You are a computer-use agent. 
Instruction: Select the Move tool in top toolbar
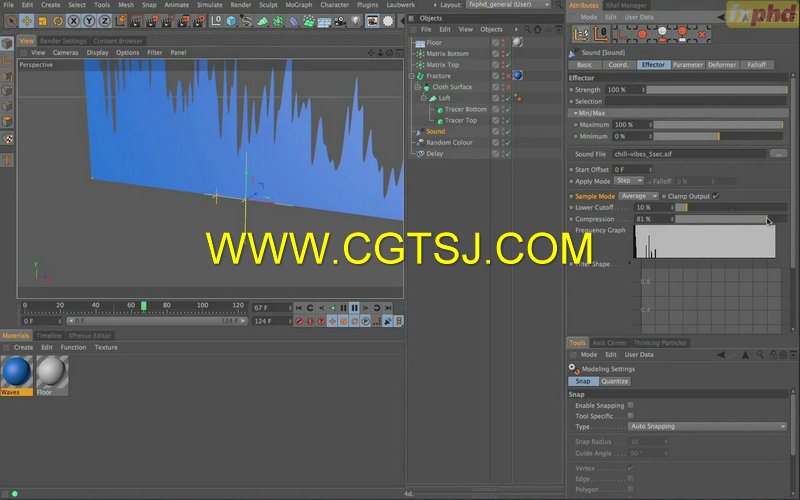pyautogui.click(x=27, y=21)
